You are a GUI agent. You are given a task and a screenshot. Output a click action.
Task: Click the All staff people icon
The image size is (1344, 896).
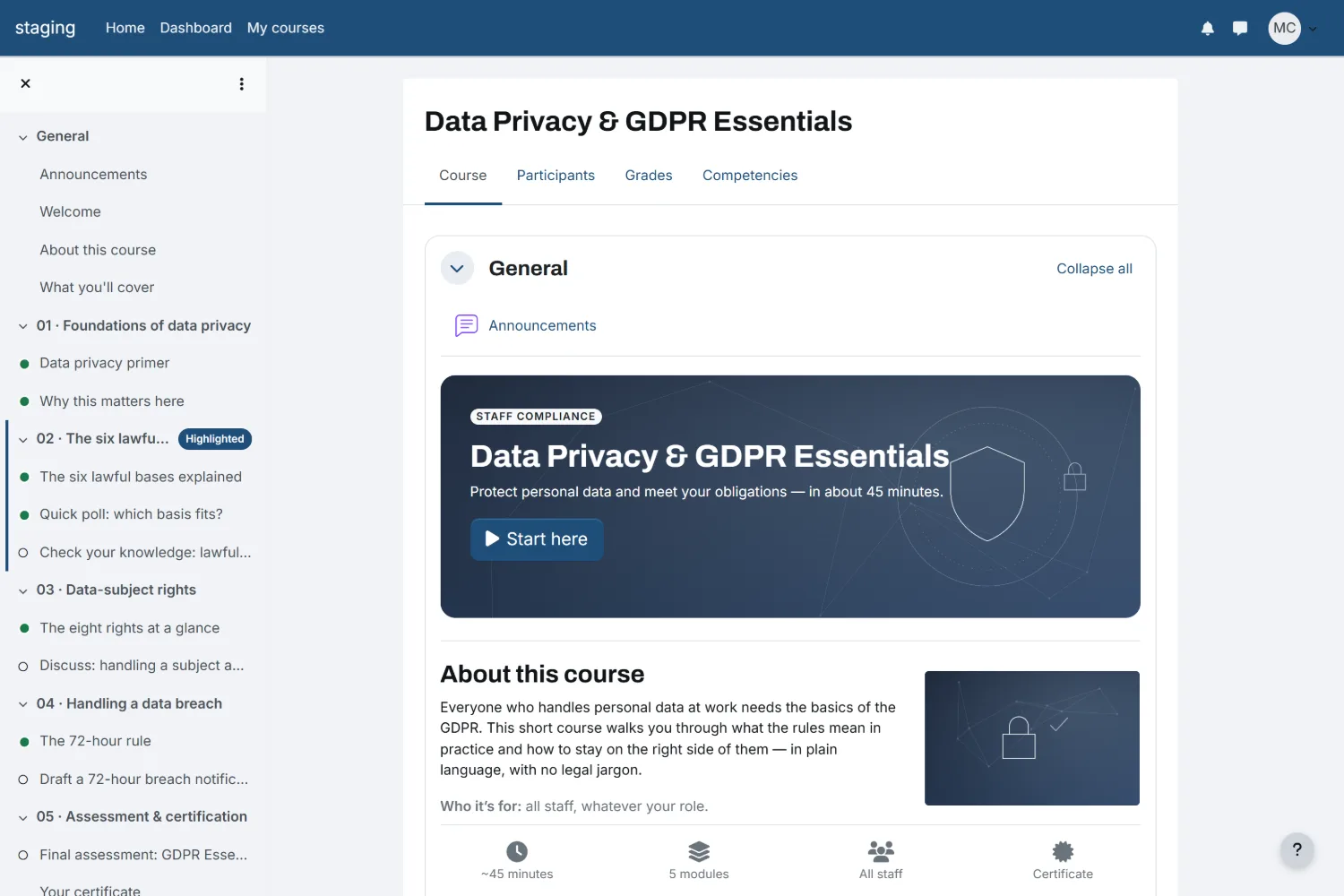coord(881,851)
